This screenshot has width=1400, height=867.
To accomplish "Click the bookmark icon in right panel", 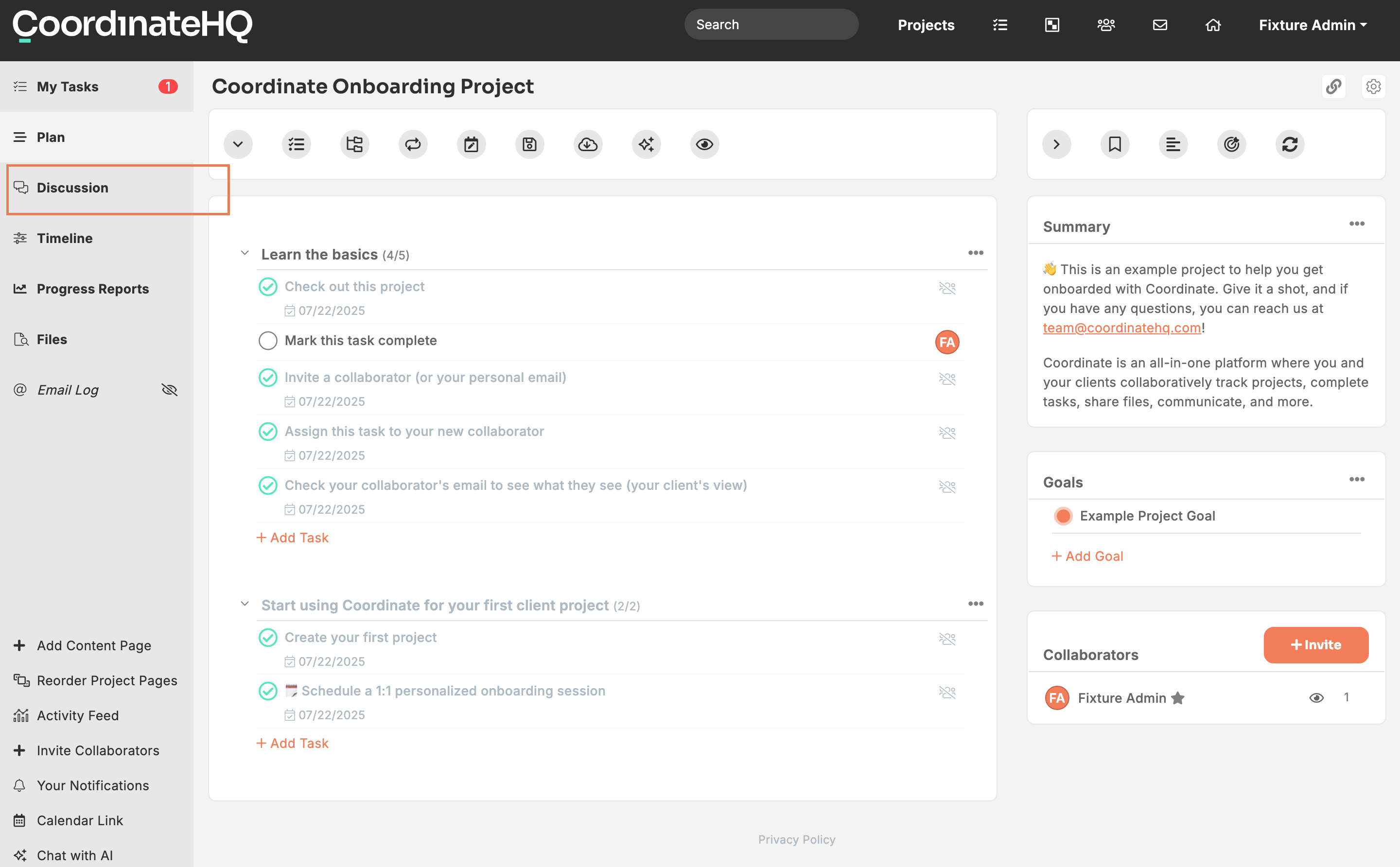I will point(1115,144).
